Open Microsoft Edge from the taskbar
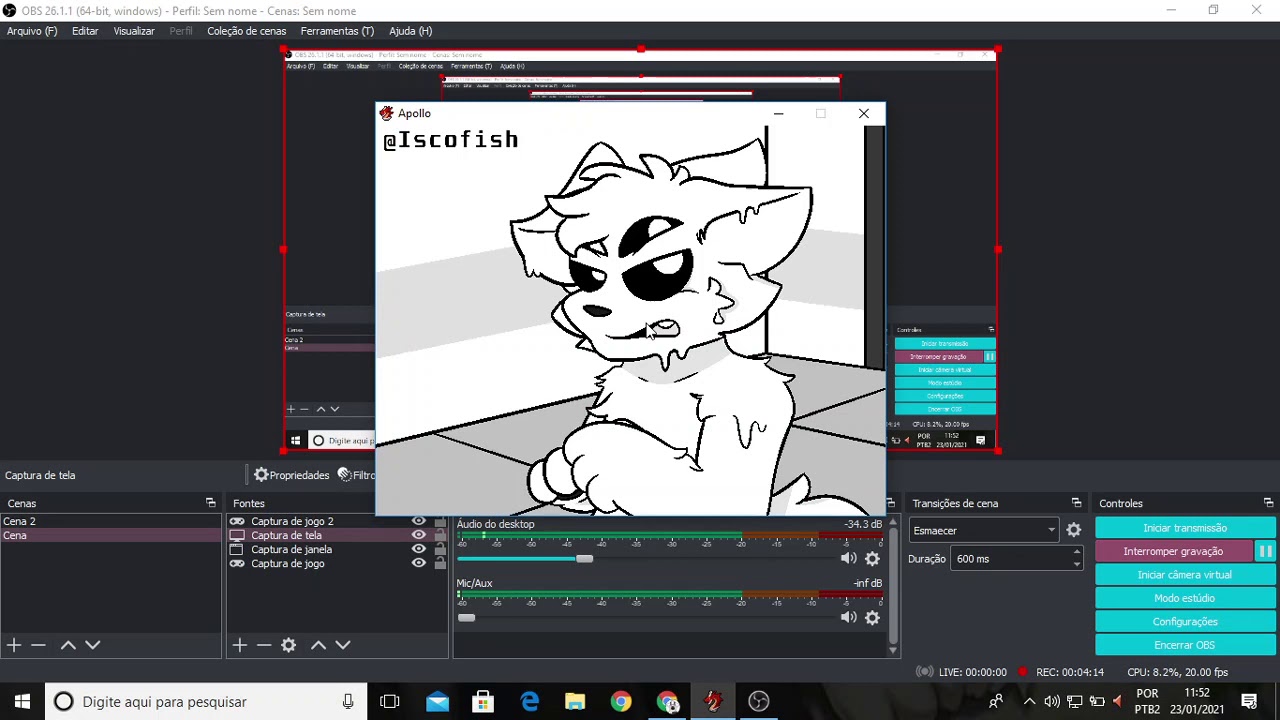Screen dimensions: 1280x720 pyautogui.click(x=529, y=701)
